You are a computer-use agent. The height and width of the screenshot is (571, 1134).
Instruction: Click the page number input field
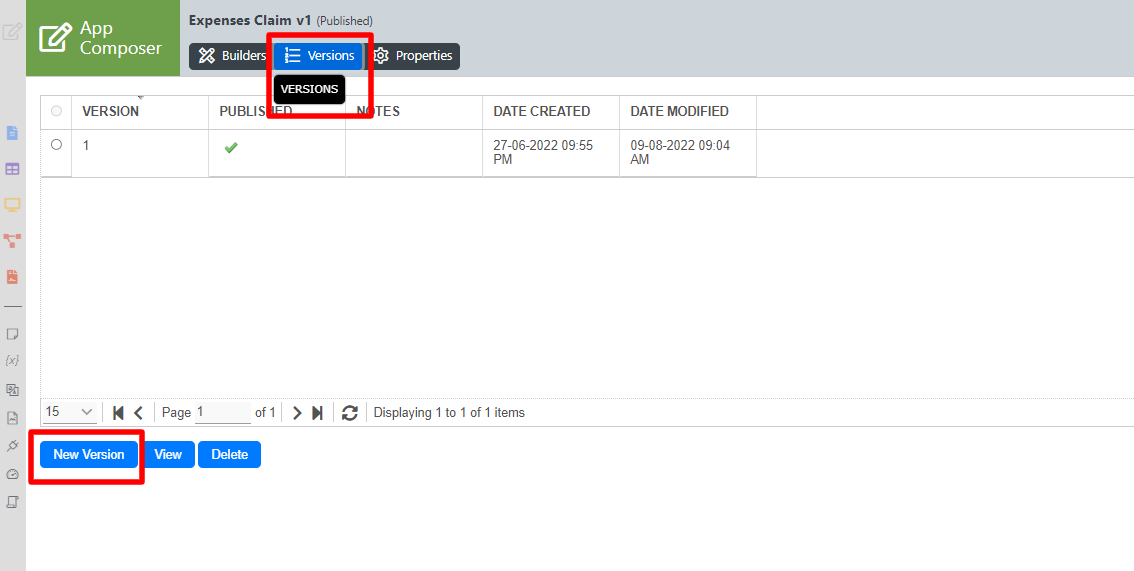(x=223, y=412)
